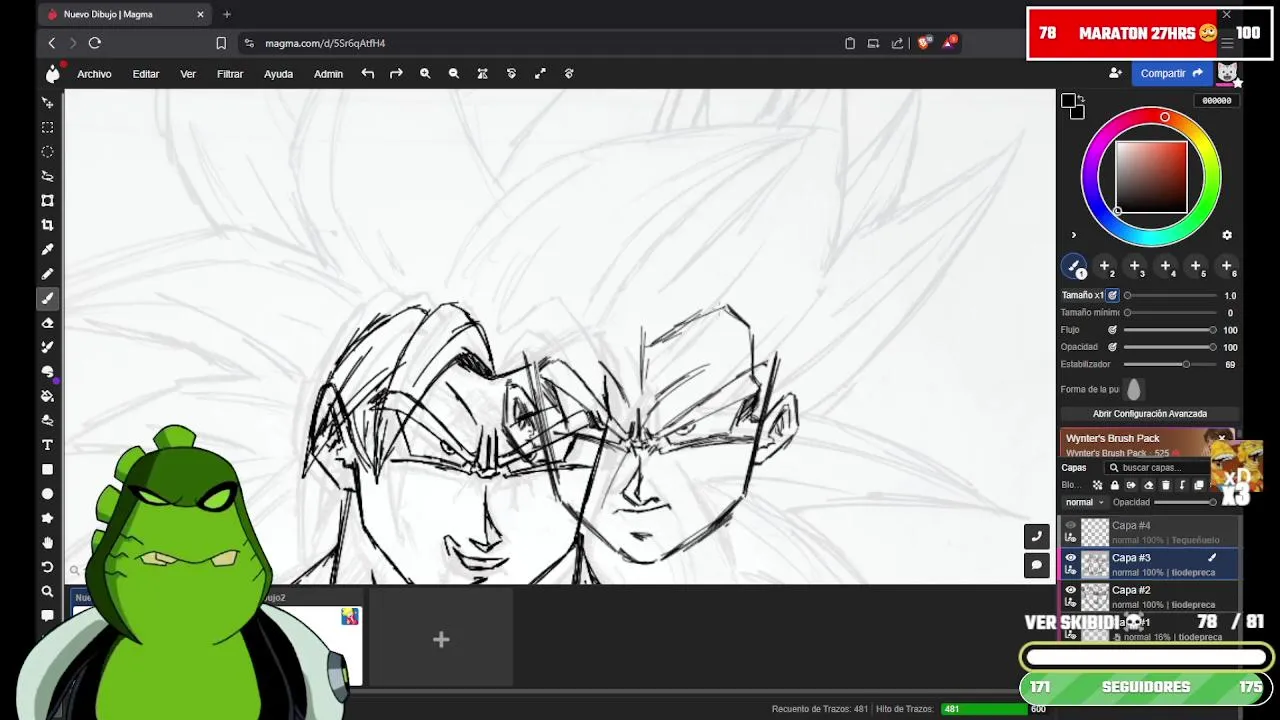The width and height of the screenshot is (1280, 720).
Task: Select the Move tool in the left toolbar
Action: (47, 103)
